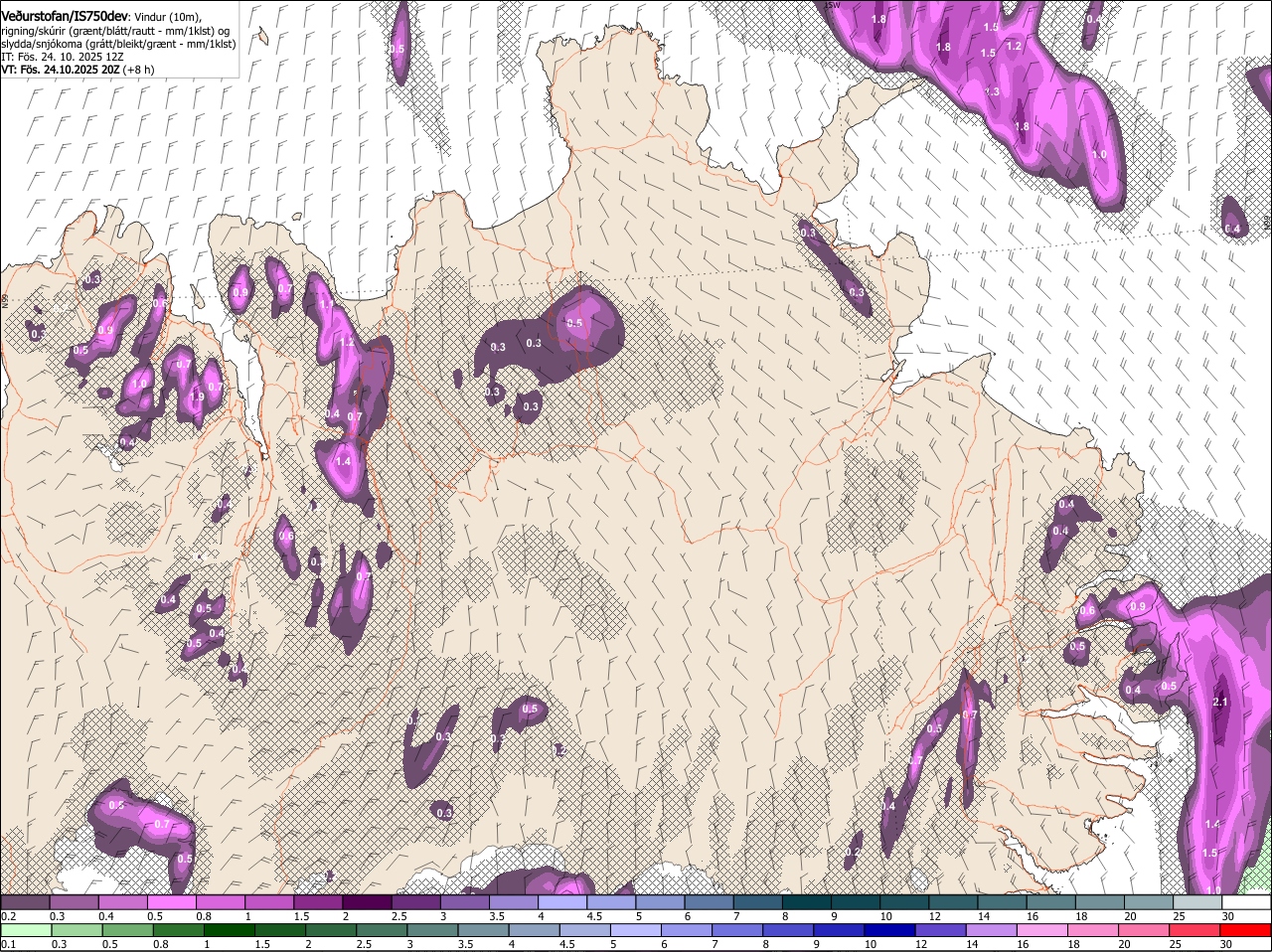Click the 'rigning/skúrir (grænt/blátt/rautt' description line

click(x=115, y=30)
